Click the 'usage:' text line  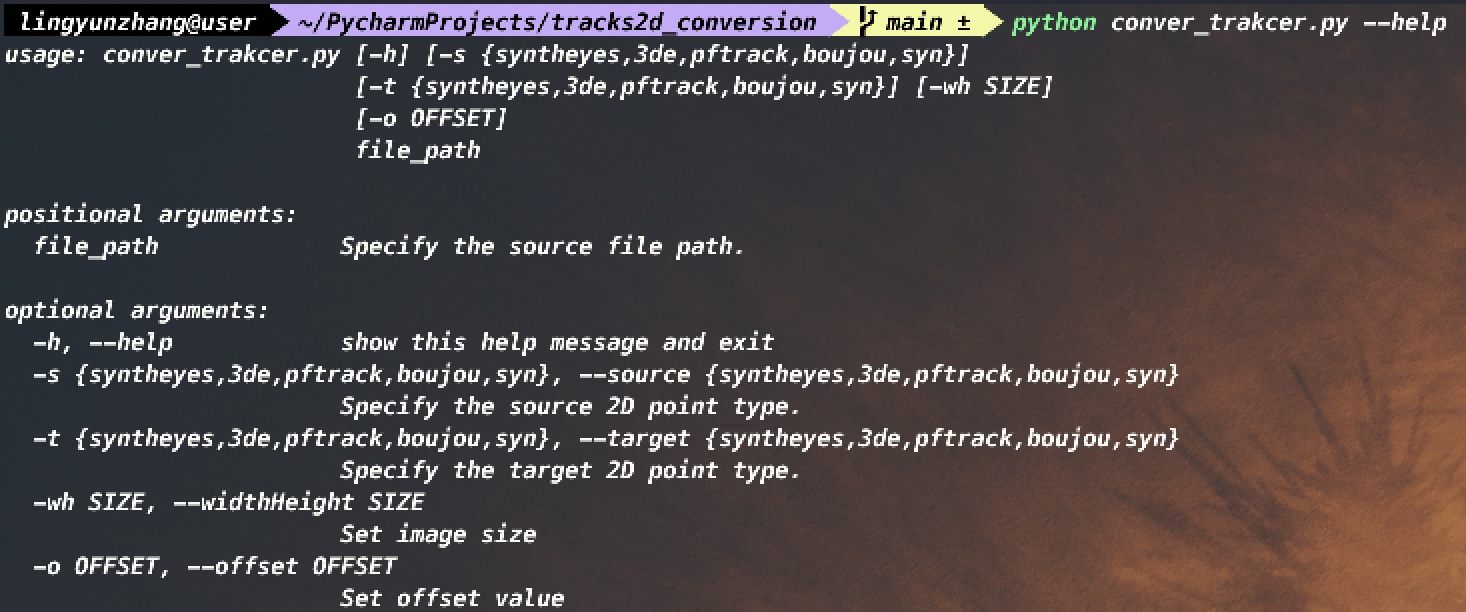[487, 55]
